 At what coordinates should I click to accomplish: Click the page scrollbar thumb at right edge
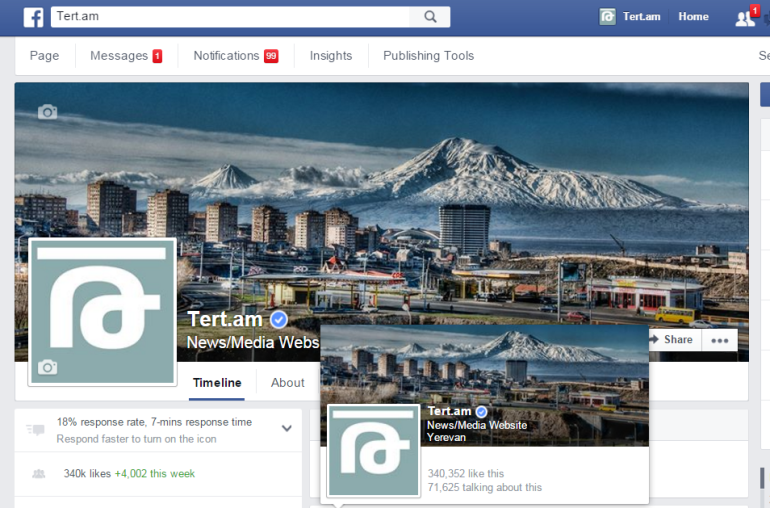pos(762,478)
